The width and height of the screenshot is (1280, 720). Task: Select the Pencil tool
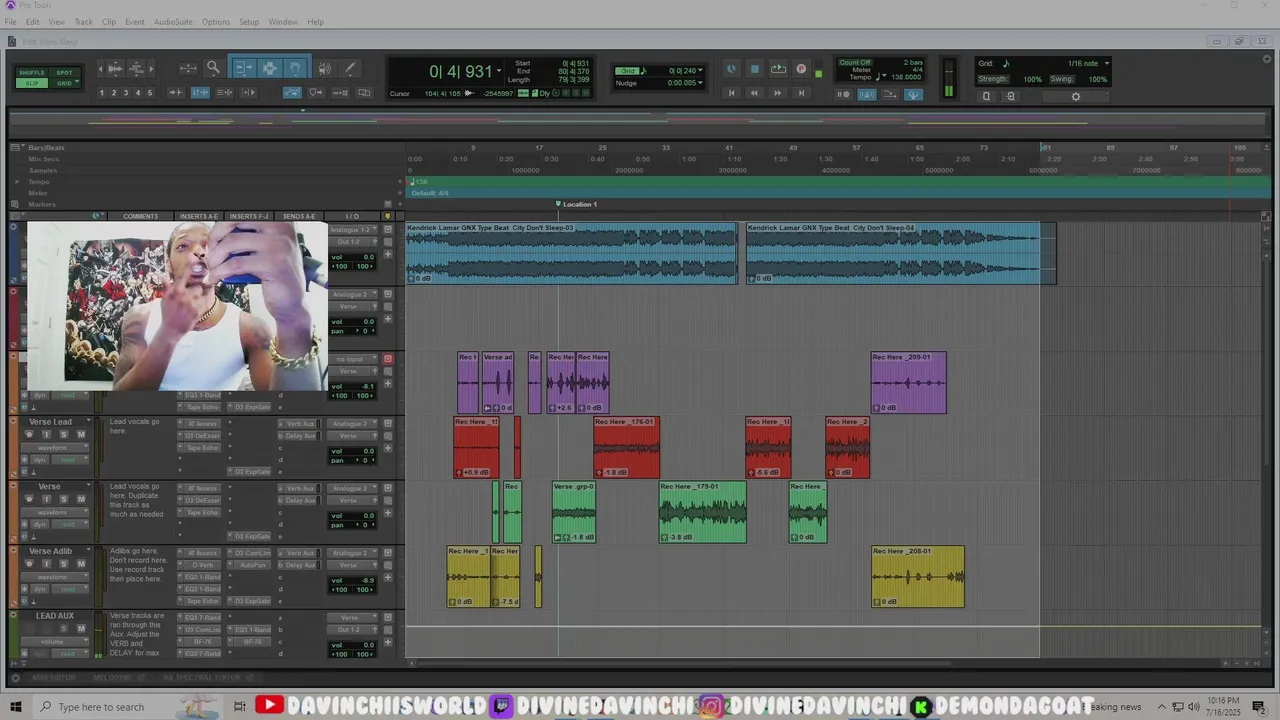[x=350, y=68]
